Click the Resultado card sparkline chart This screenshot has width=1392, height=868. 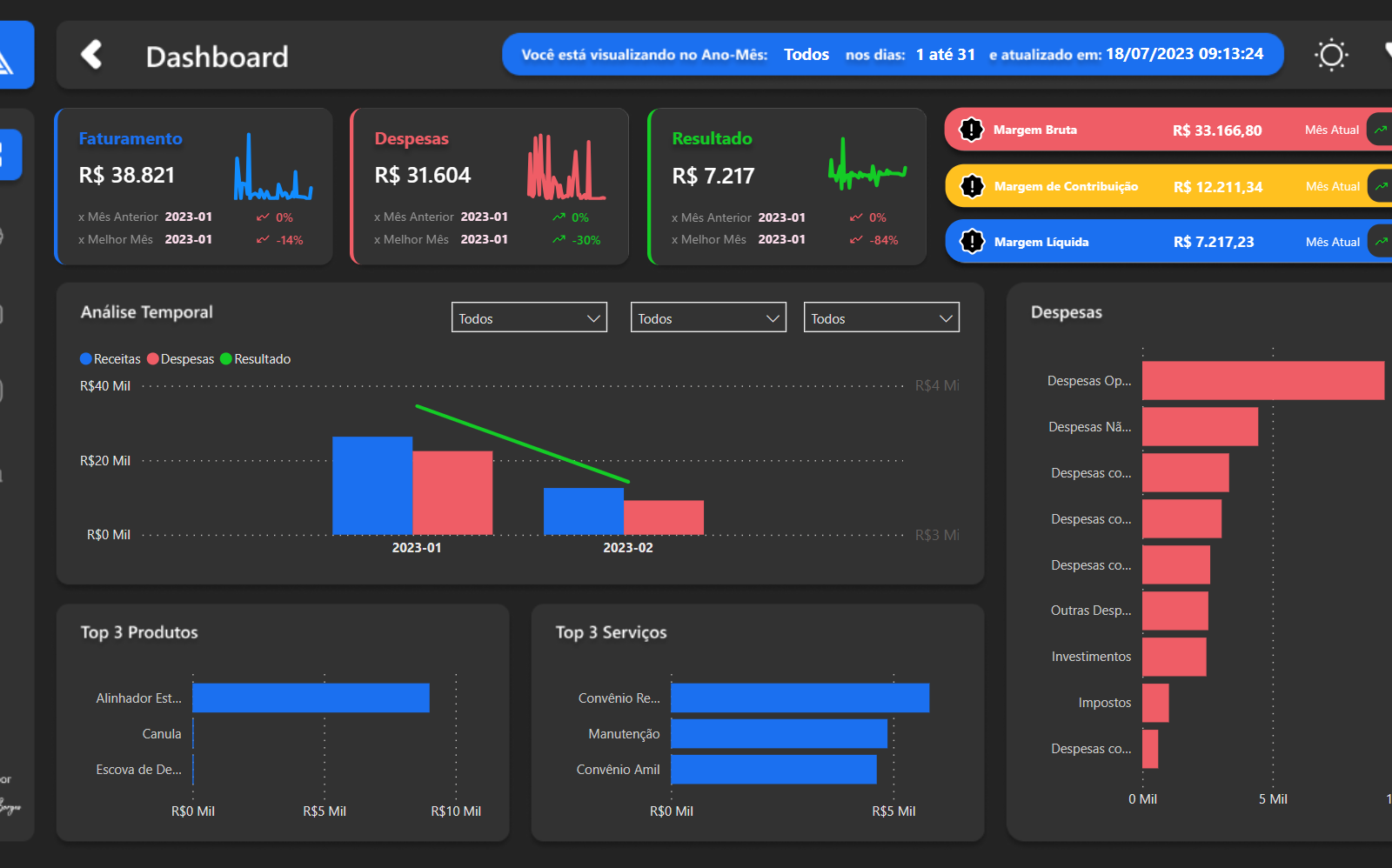point(867,164)
